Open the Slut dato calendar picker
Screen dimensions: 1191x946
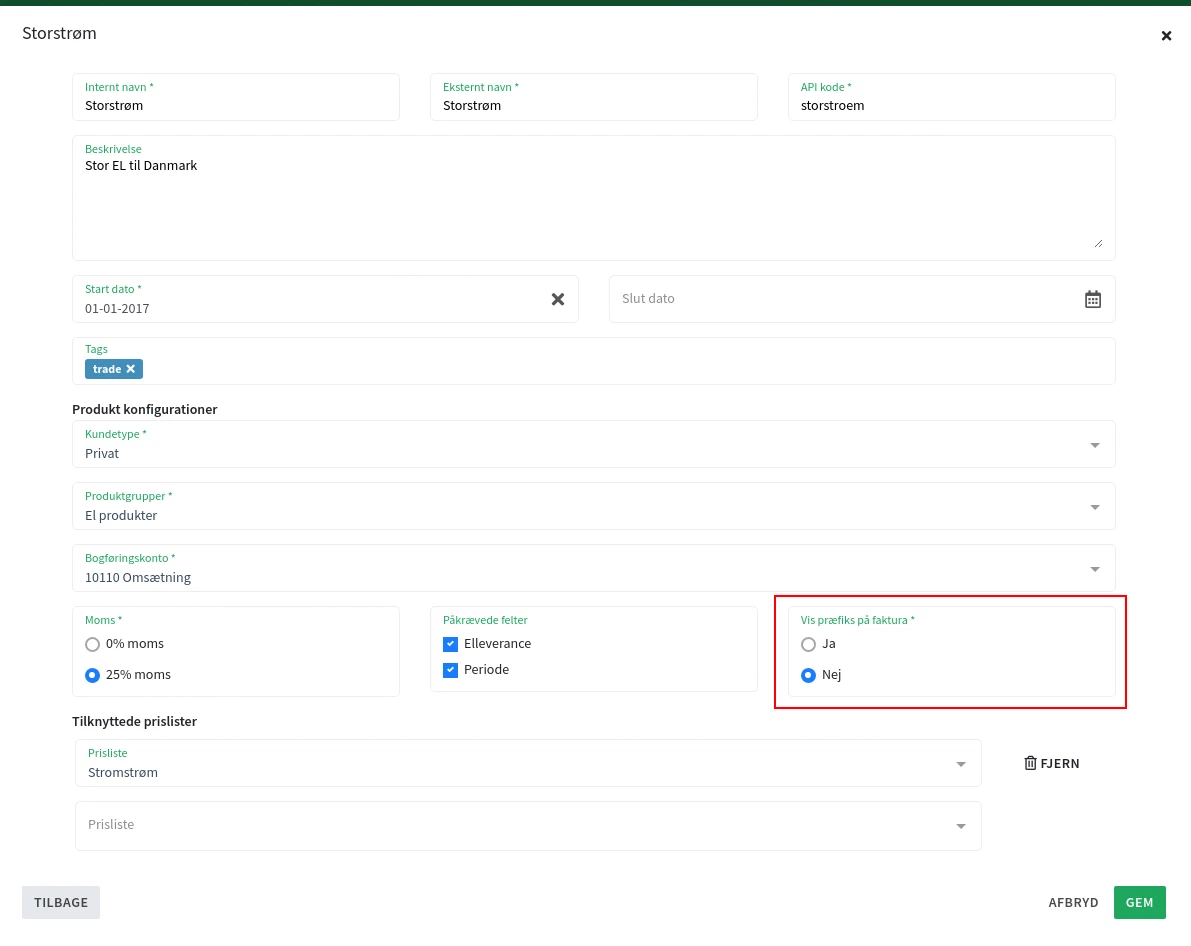click(x=1093, y=299)
